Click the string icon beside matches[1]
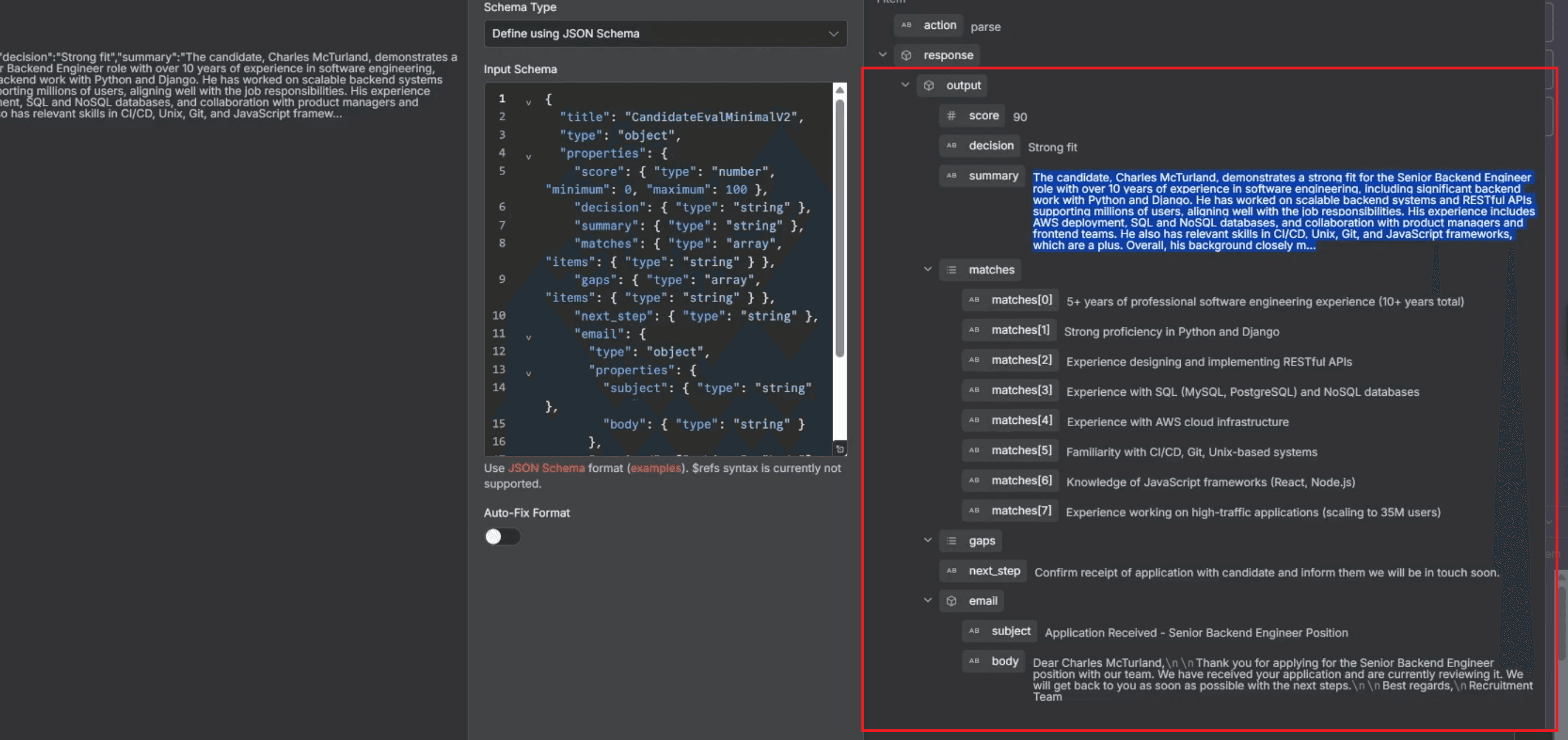The width and height of the screenshot is (1568, 740). click(x=974, y=329)
